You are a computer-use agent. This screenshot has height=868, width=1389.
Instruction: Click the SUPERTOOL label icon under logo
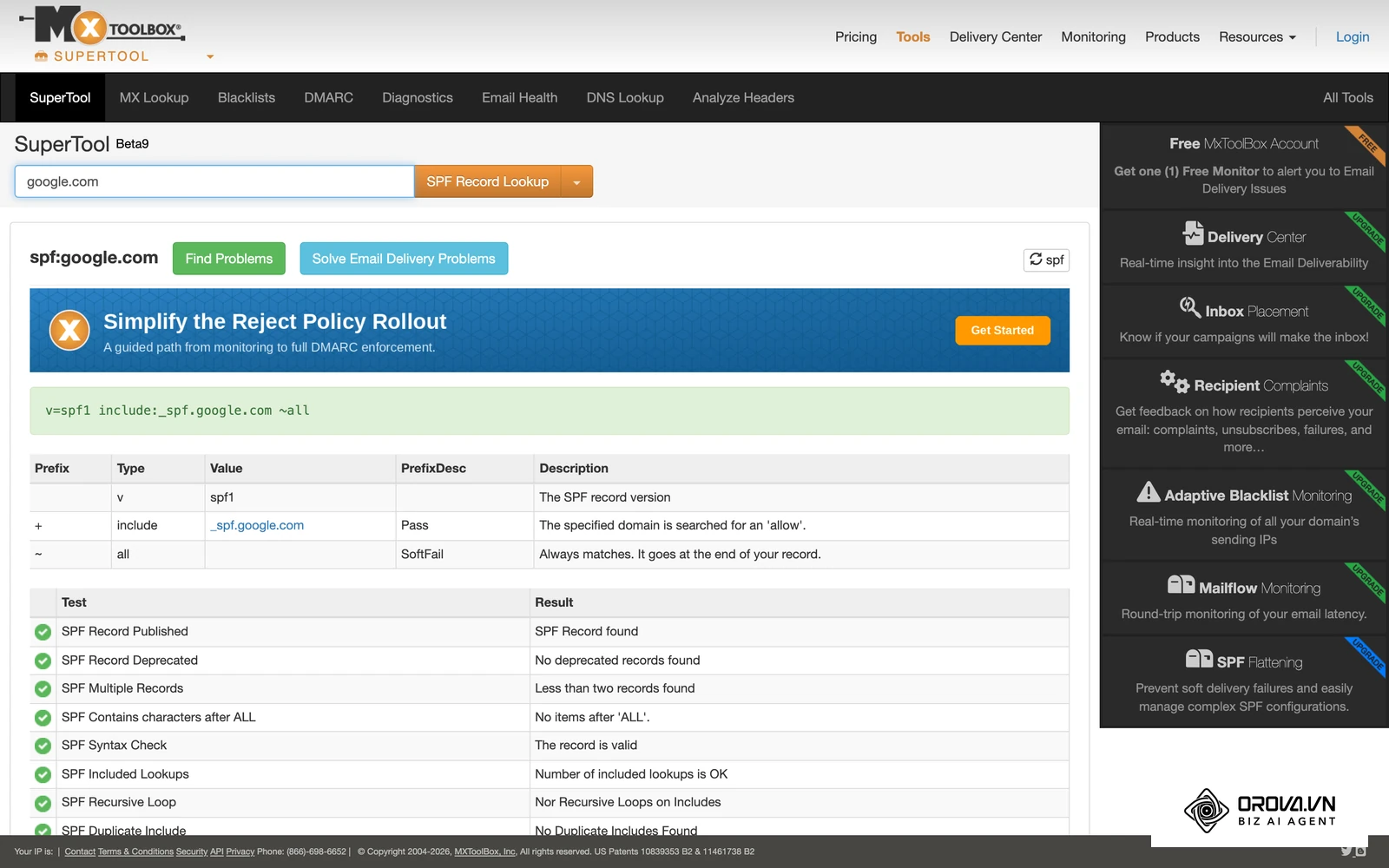pyautogui.click(x=41, y=56)
